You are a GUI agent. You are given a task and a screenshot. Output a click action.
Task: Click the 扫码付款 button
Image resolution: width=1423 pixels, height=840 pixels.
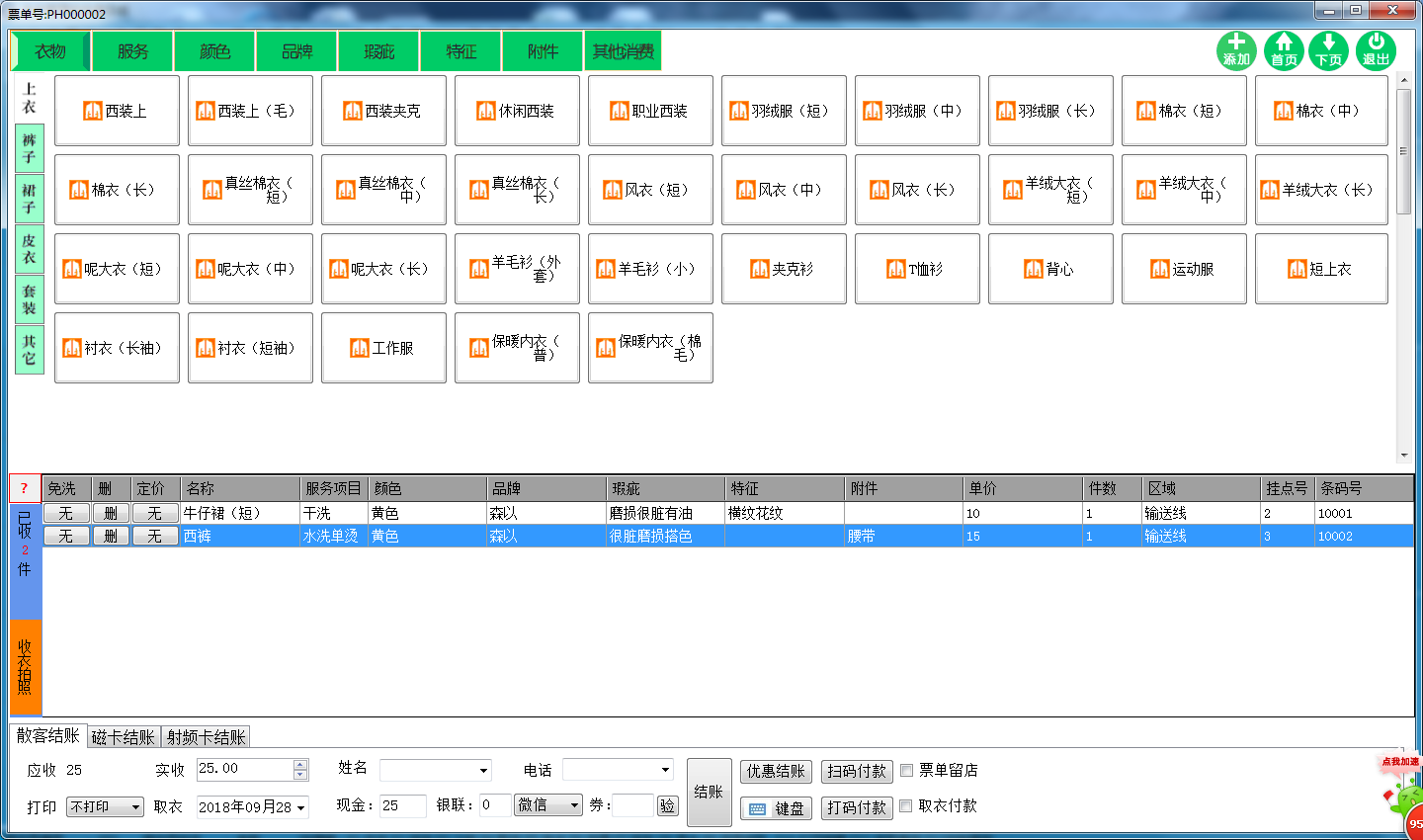tap(857, 771)
